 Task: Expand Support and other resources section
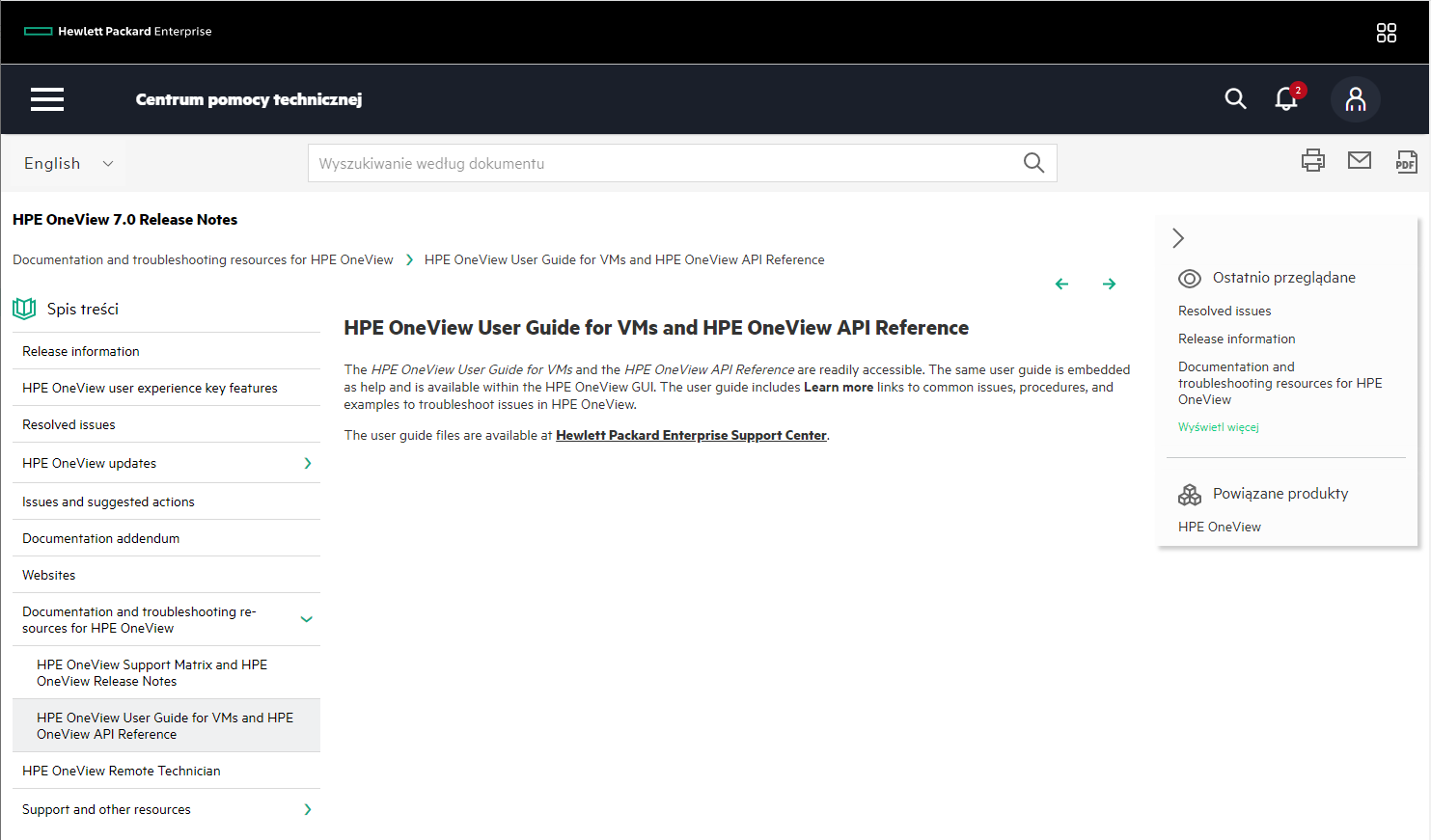(308, 809)
